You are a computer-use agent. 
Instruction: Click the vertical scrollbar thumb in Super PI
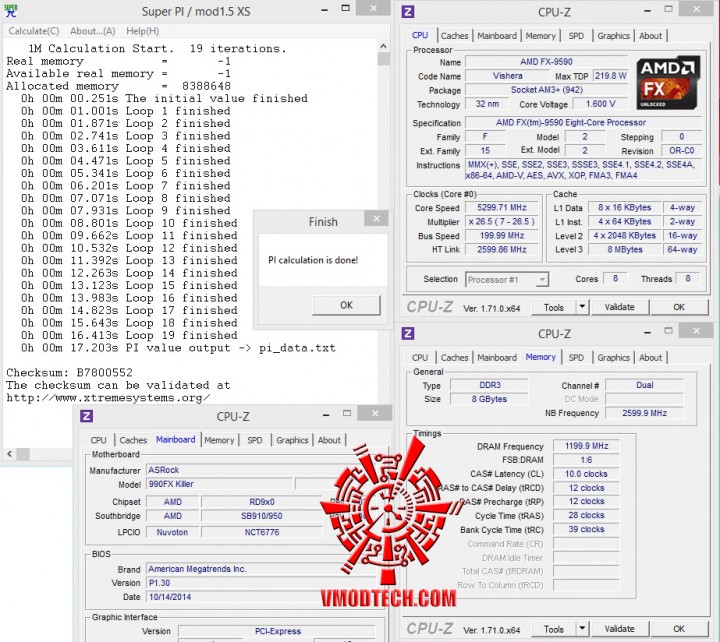(383, 59)
